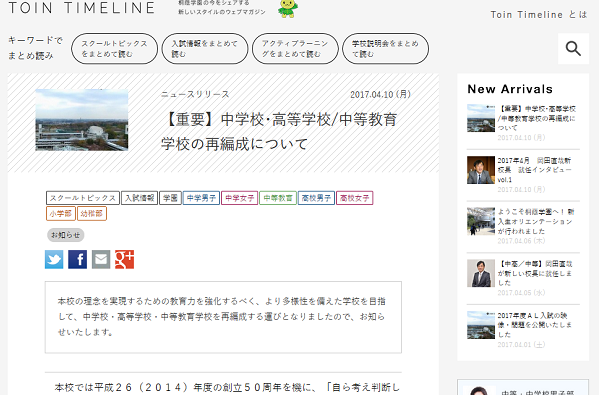The image size is (599, 395).
Task: Share article via Google Plus icon
Action: (x=125, y=259)
